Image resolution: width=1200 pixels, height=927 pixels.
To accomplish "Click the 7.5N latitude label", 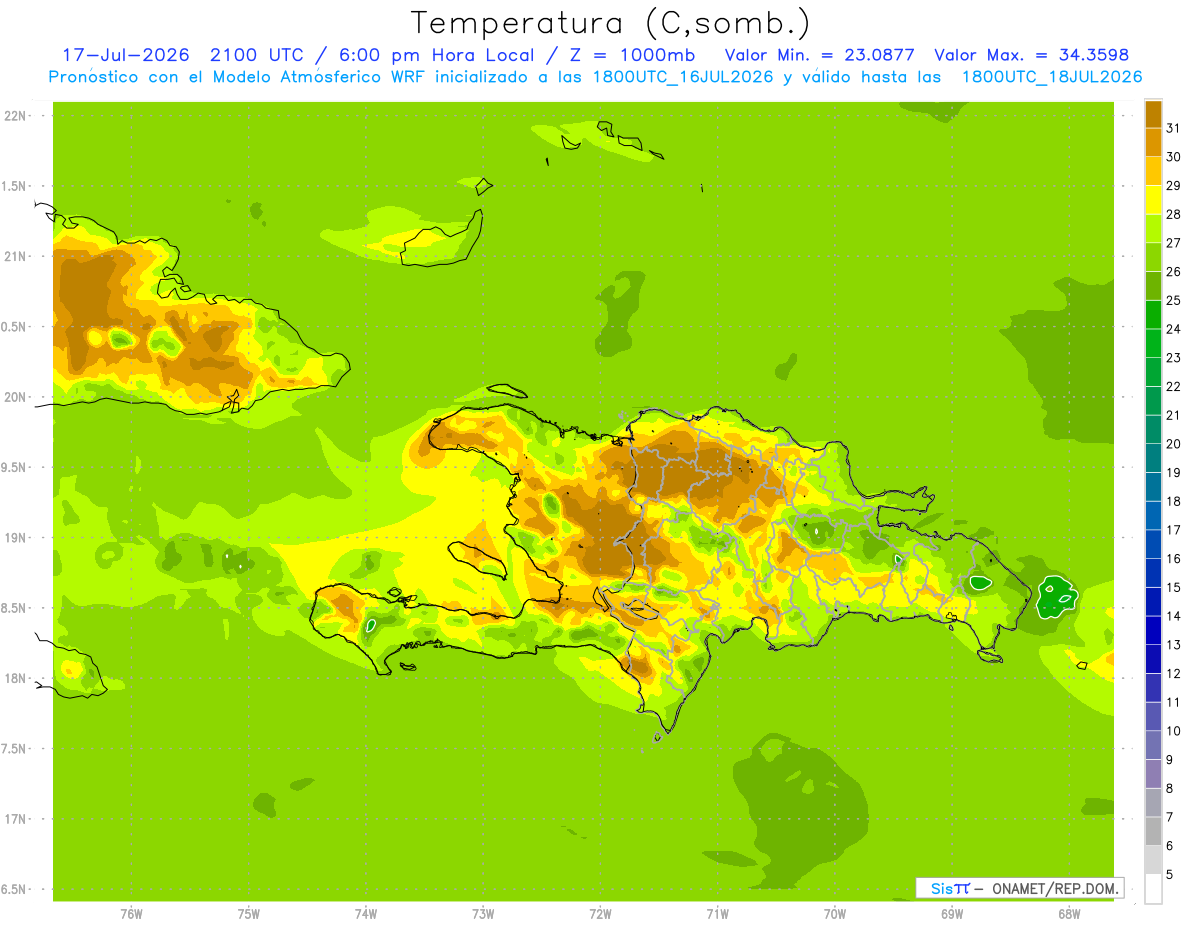I will tap(14, 749).
